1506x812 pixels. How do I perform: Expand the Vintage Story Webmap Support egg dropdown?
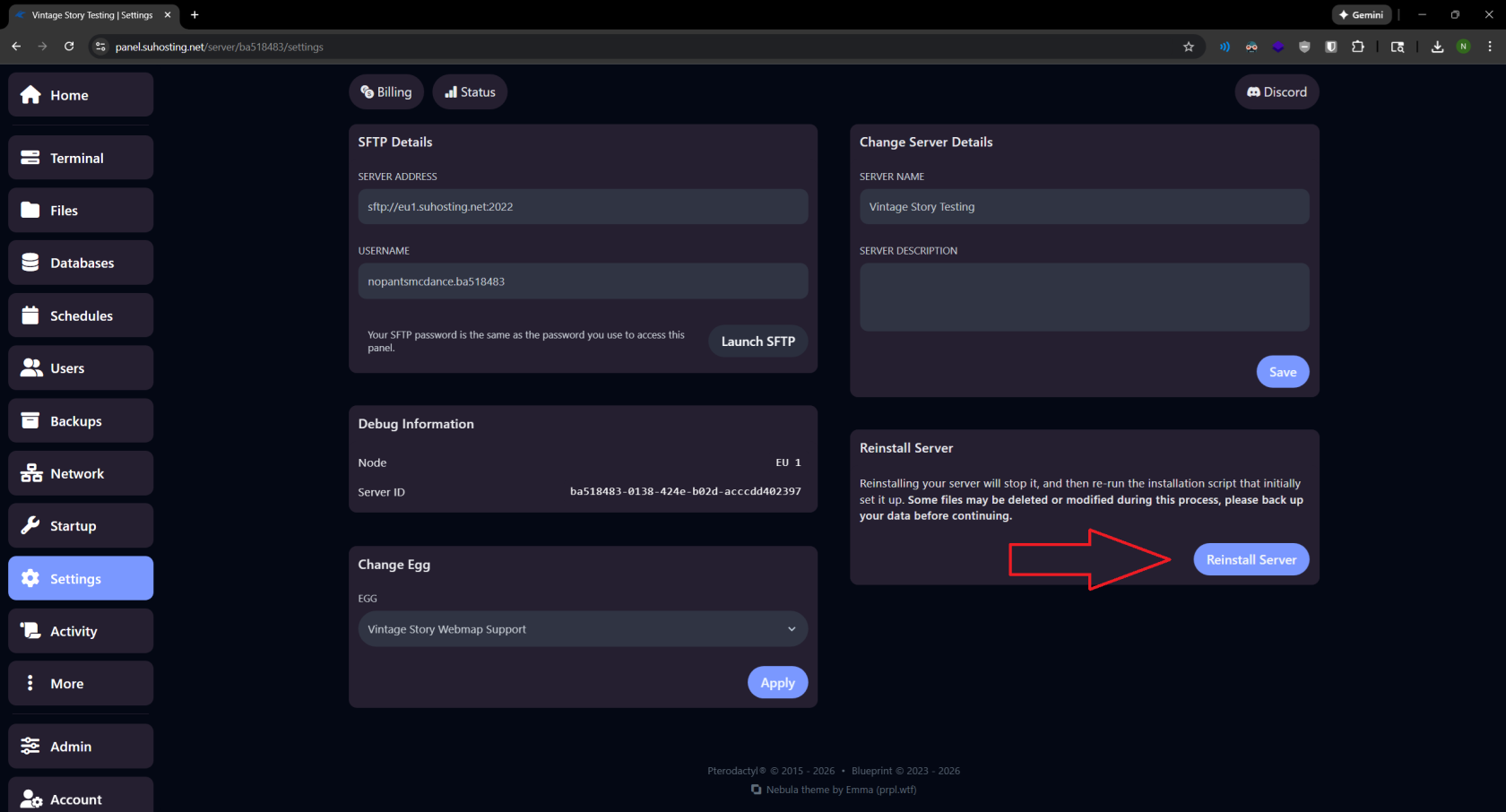[583, 629]
